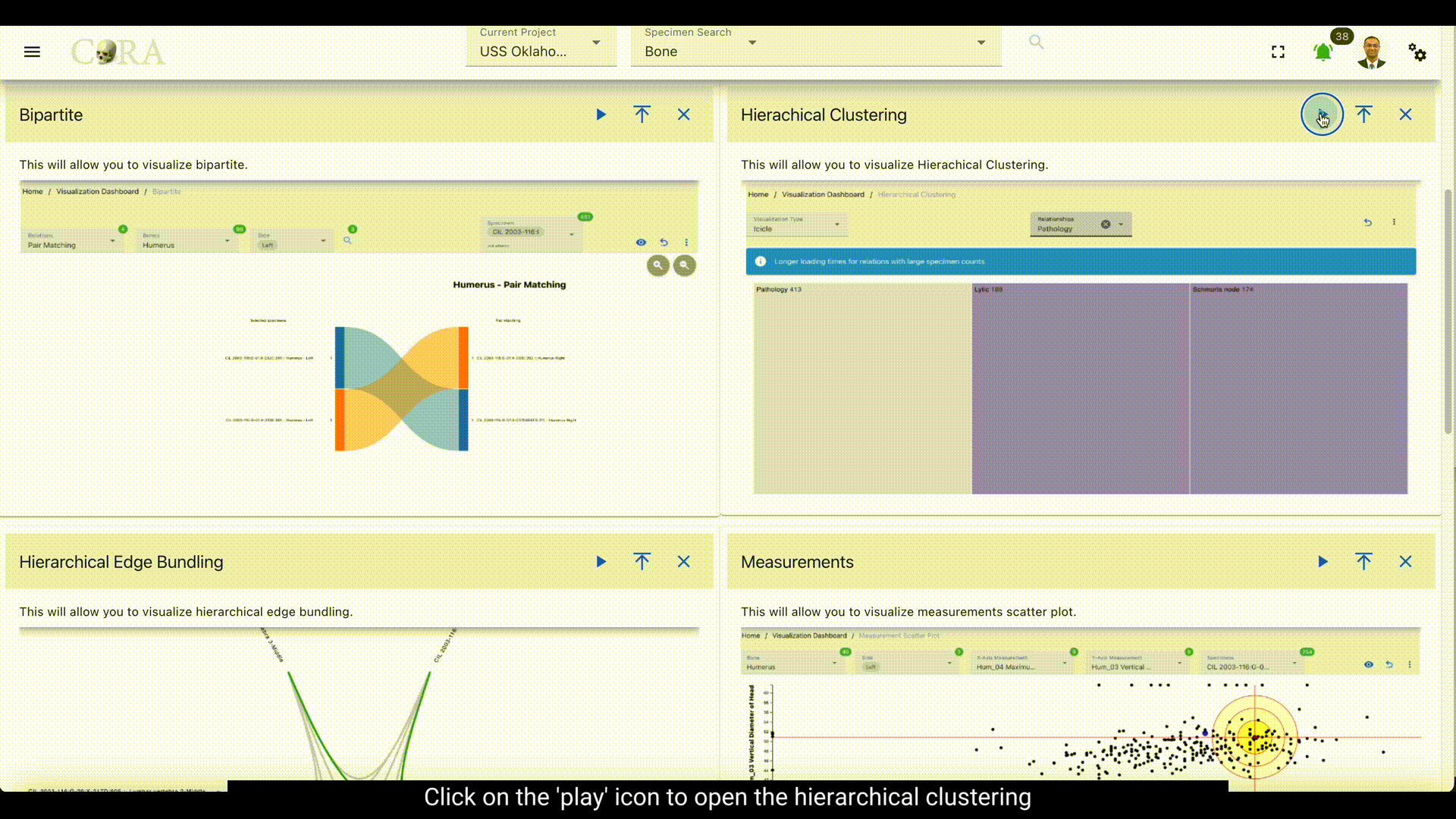Close the Hierarchical Edge Bundling card

click(683, 562)
